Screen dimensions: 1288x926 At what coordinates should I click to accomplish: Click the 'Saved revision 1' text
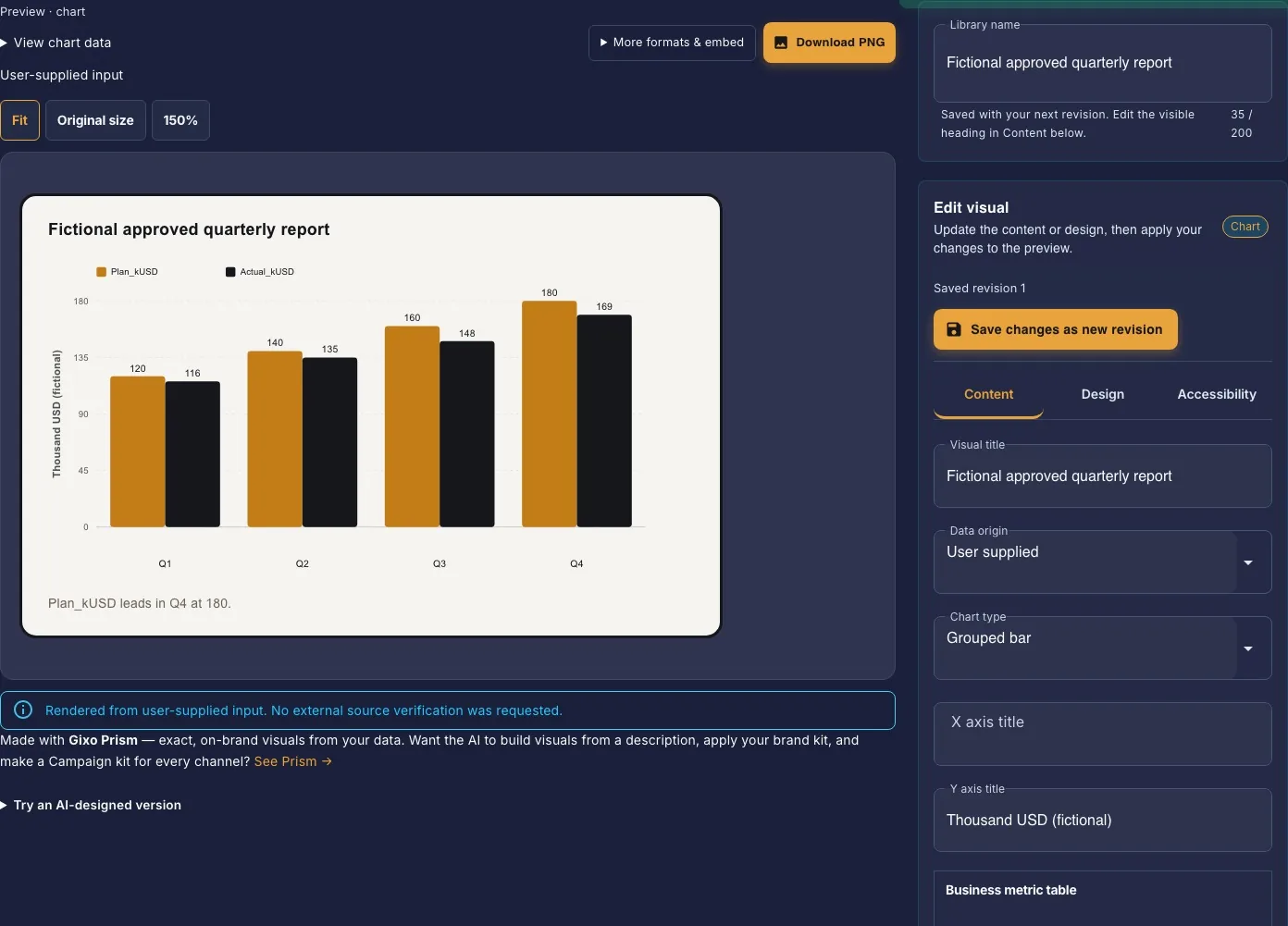click(979, 289)
